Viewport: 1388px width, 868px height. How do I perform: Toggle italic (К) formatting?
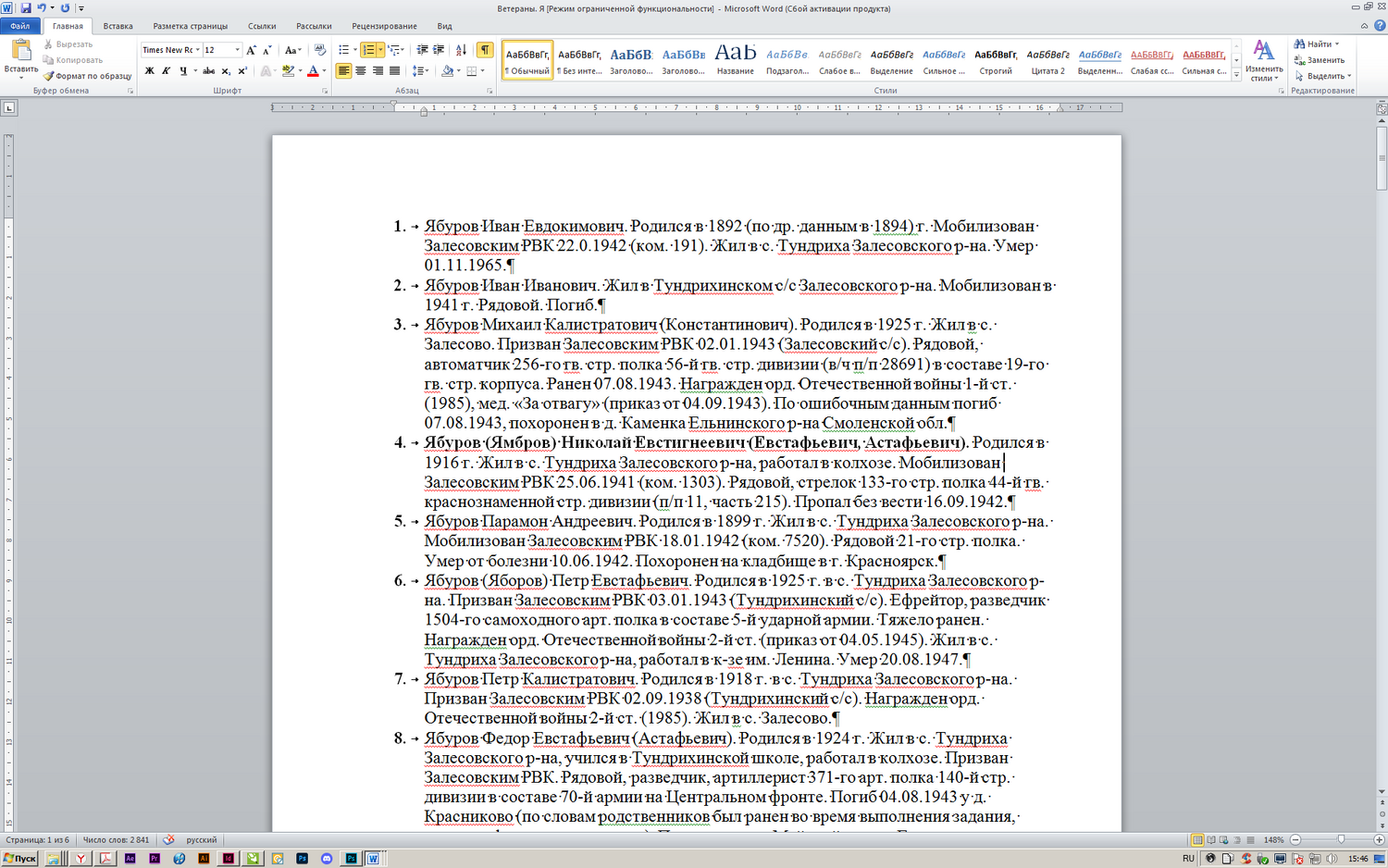click(166, 71)
